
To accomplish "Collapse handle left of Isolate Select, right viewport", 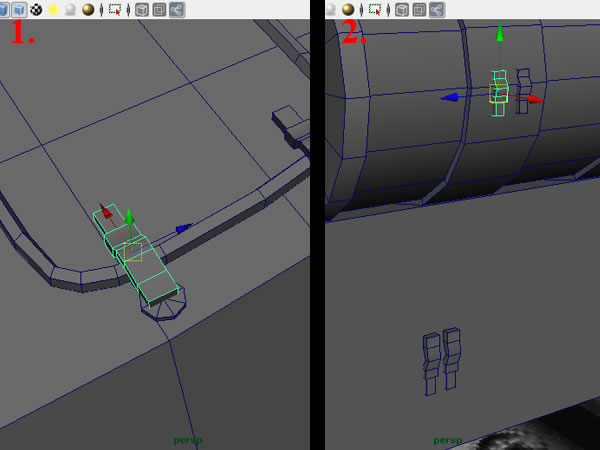I will click(x=361, y=10).
